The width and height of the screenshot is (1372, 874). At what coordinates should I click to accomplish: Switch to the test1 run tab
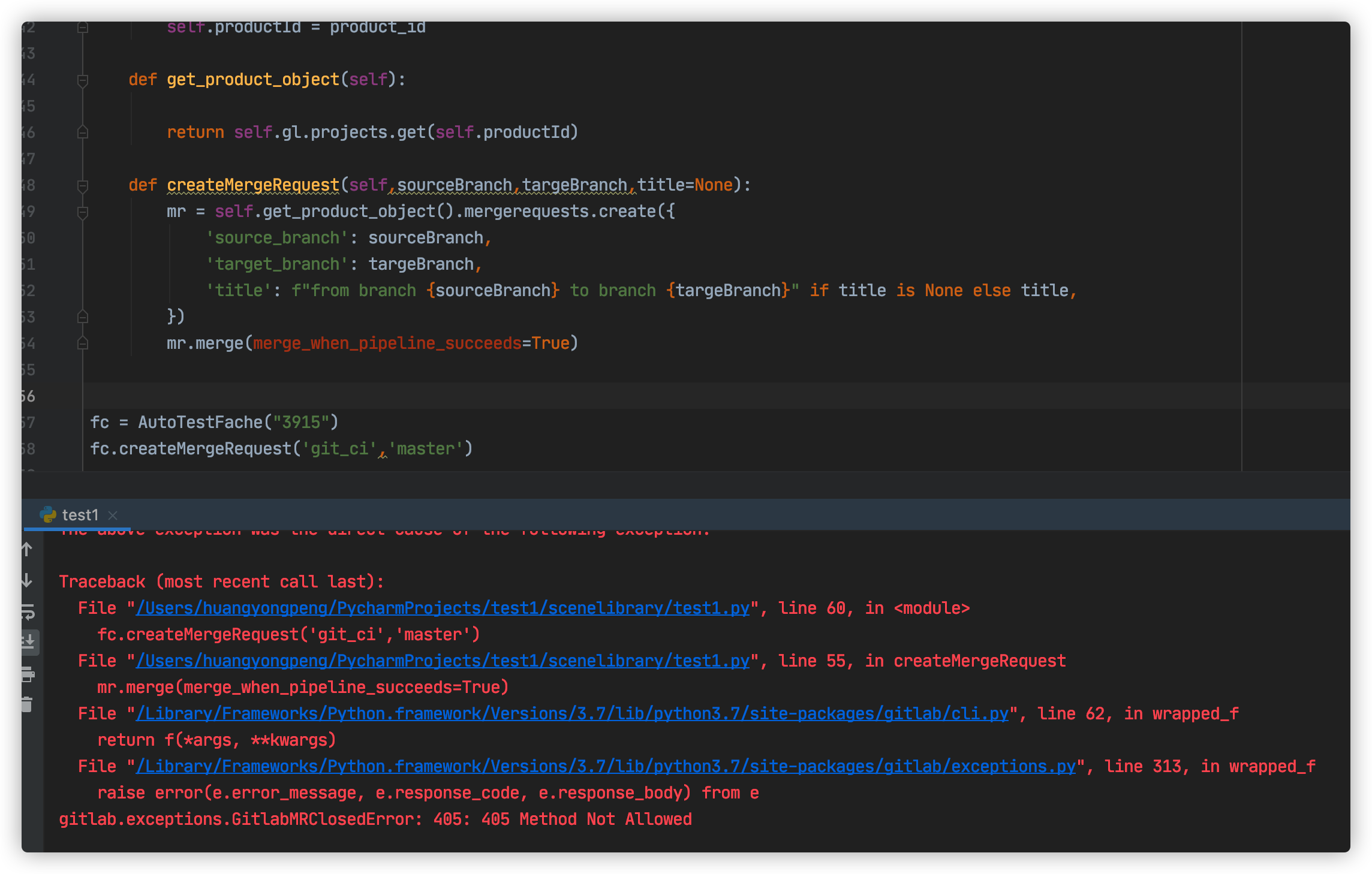coord(80,514)
